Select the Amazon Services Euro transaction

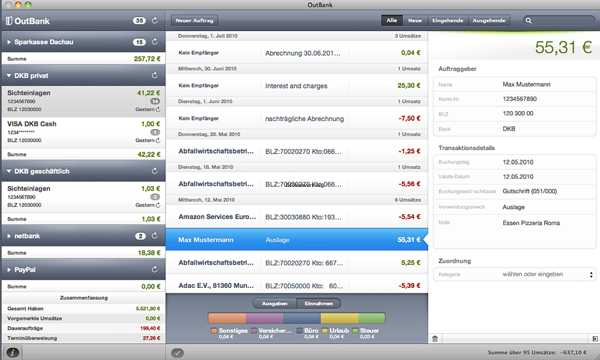[297, 217]
